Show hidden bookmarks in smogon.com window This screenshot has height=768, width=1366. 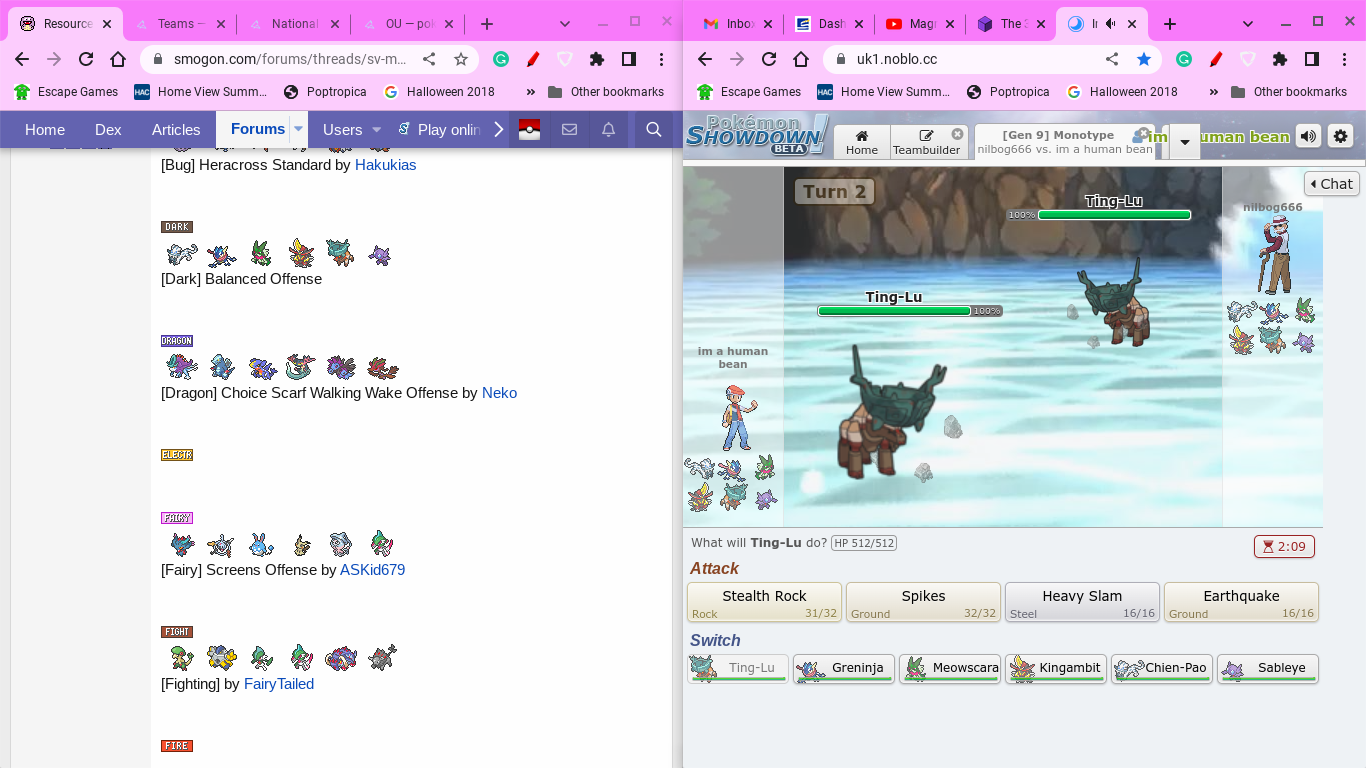coord(531,91)
